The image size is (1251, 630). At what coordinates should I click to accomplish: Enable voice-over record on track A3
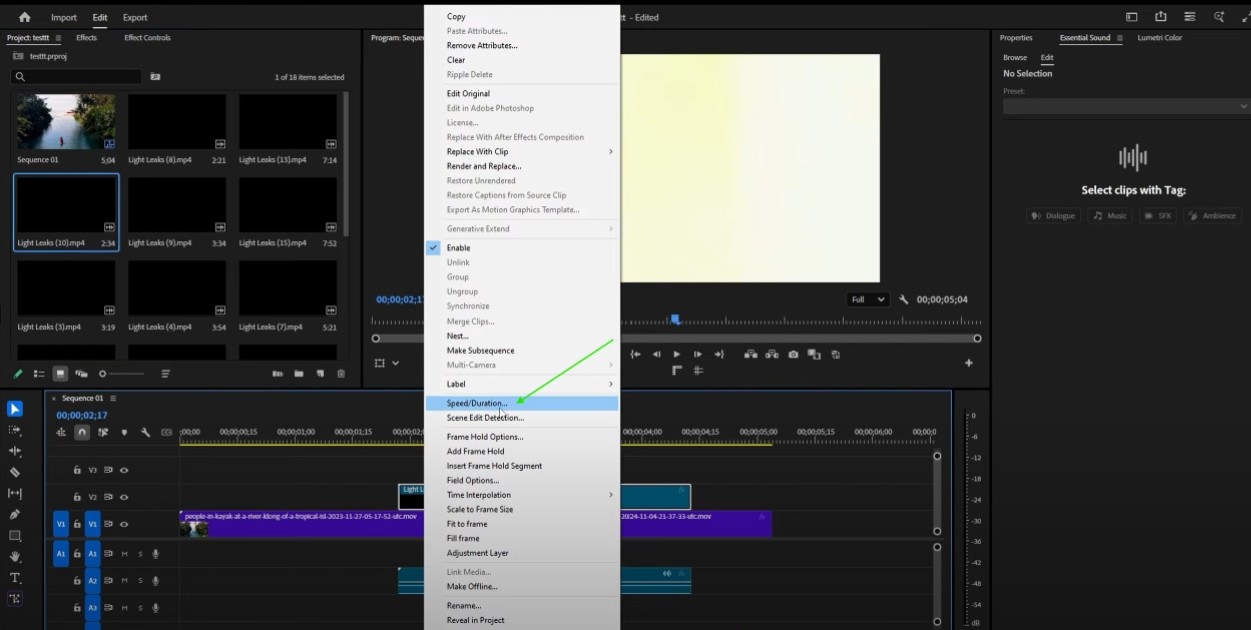(156, 607)
